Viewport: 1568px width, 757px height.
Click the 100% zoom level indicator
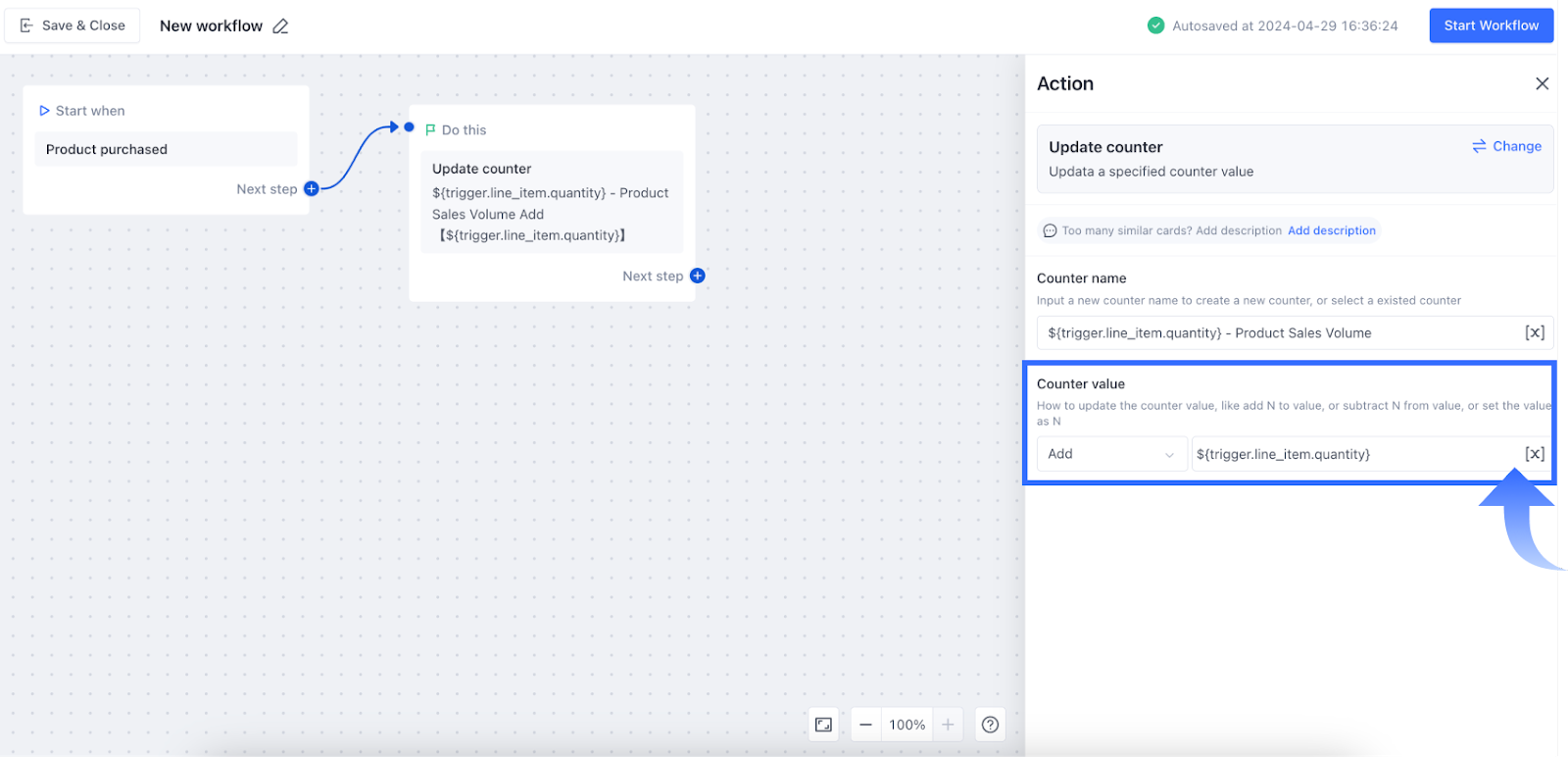pos(906,725)
